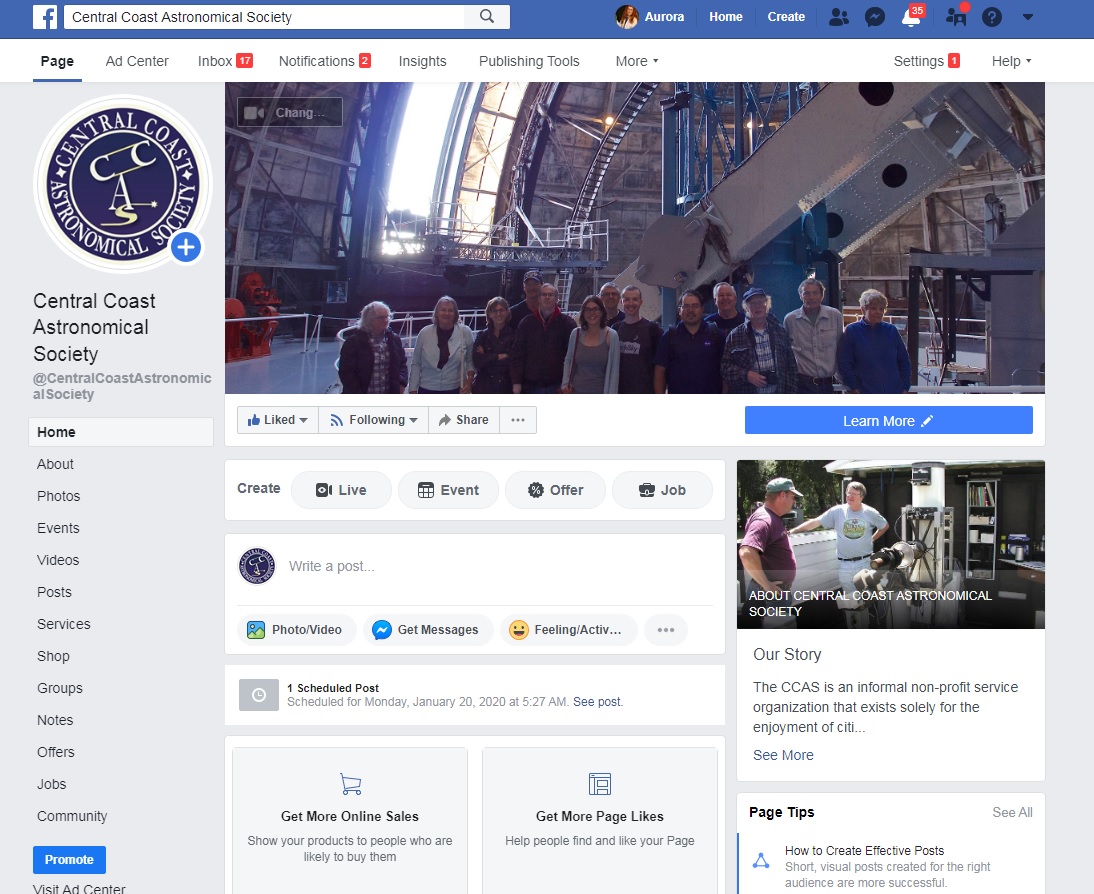Expand the Help dropdown
1094x894 pixels.
(1011, 61)
